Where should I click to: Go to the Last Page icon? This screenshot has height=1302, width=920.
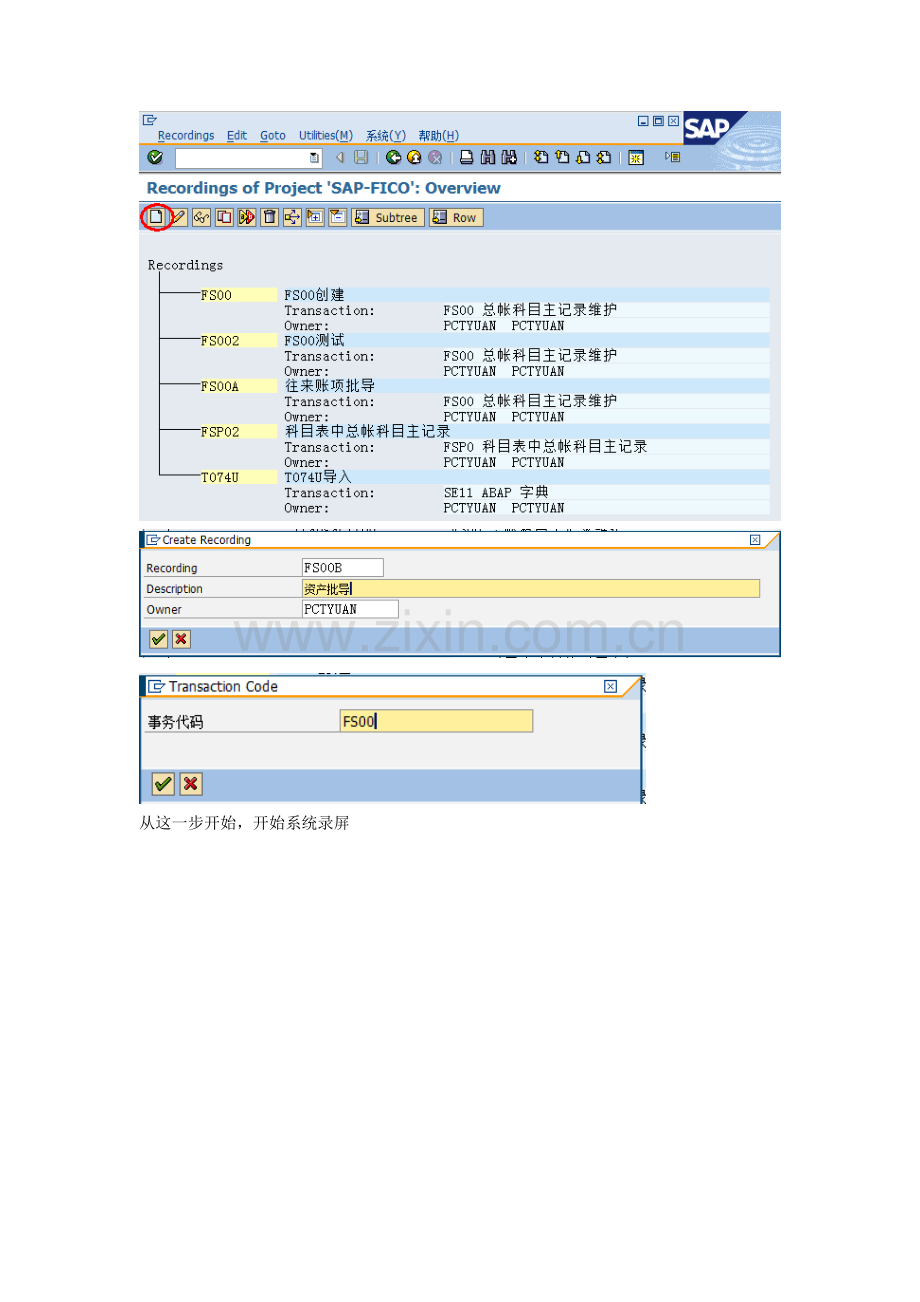tap(604, 158)
